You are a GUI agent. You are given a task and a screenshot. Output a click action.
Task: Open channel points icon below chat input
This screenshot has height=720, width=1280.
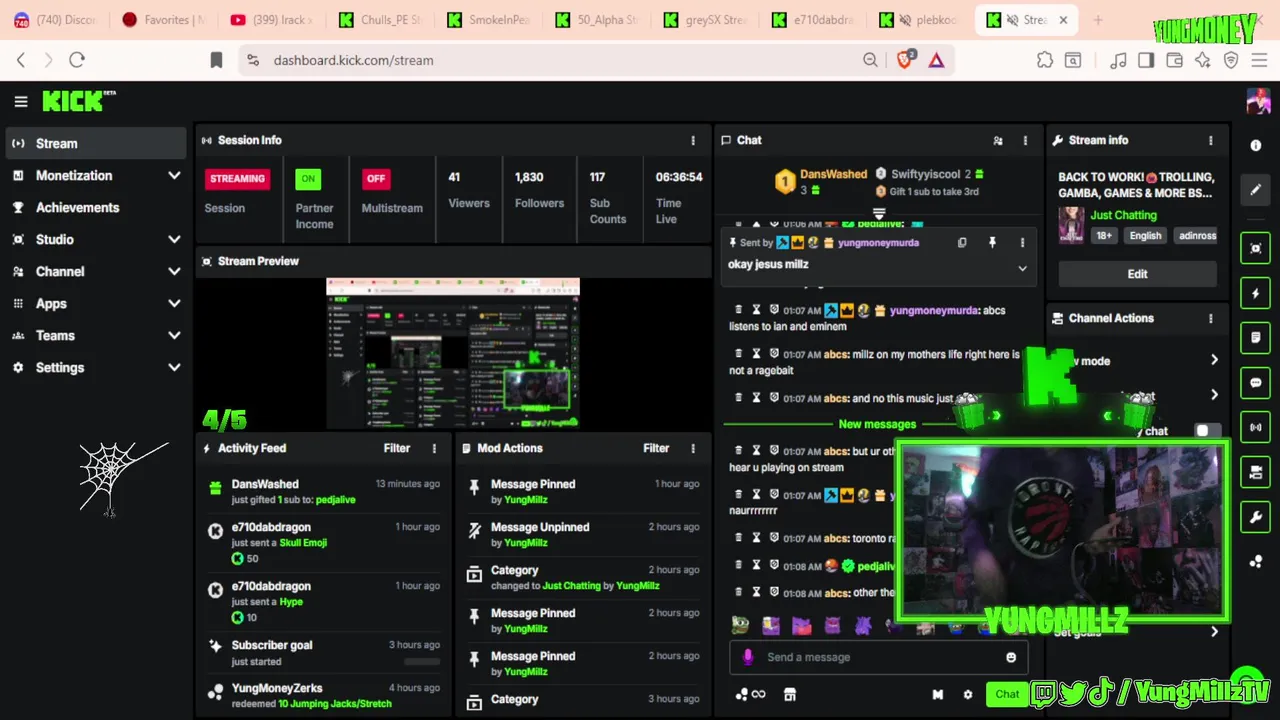click(749, 695)
